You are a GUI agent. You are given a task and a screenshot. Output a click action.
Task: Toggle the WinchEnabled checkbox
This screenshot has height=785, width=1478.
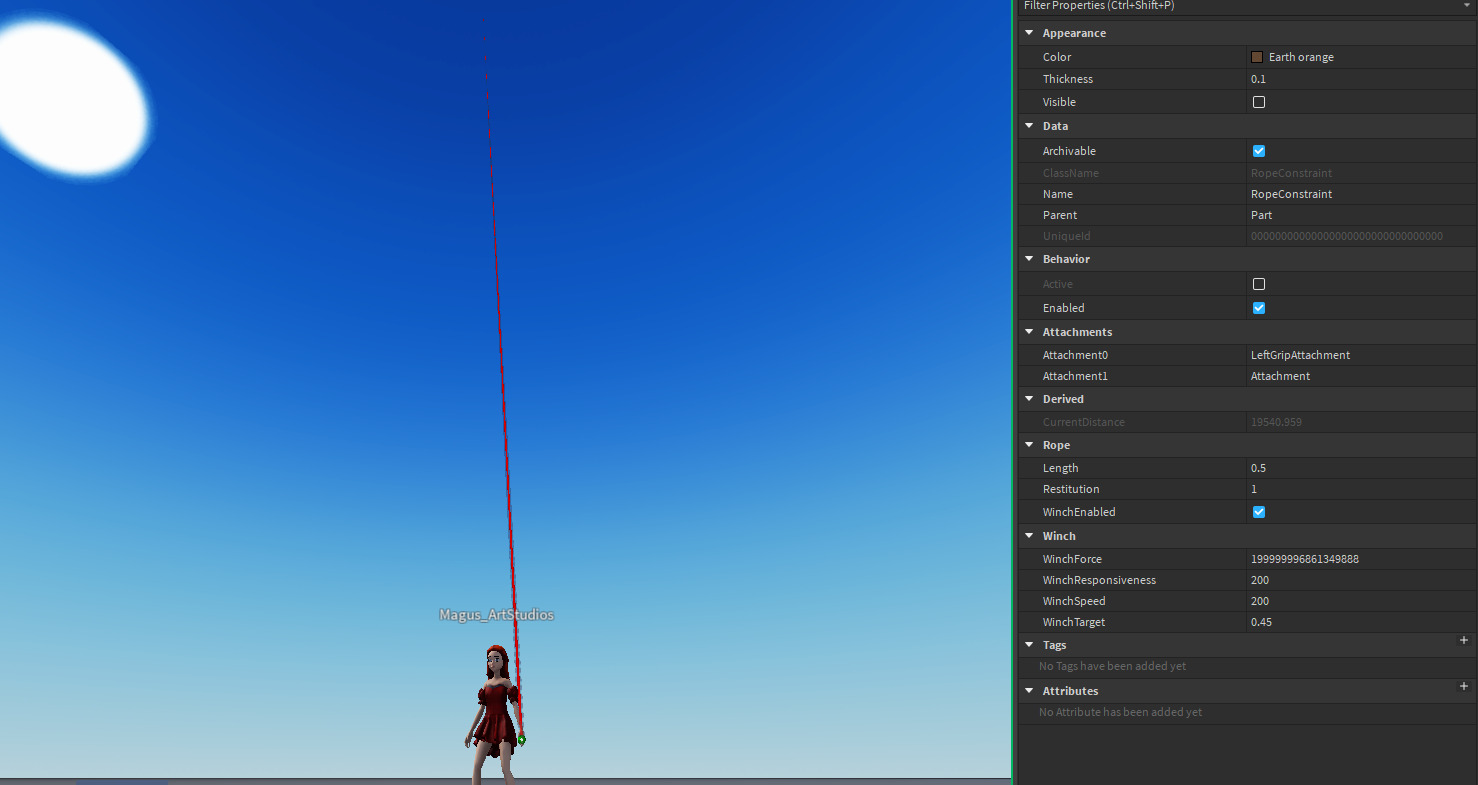point(1258,511)
